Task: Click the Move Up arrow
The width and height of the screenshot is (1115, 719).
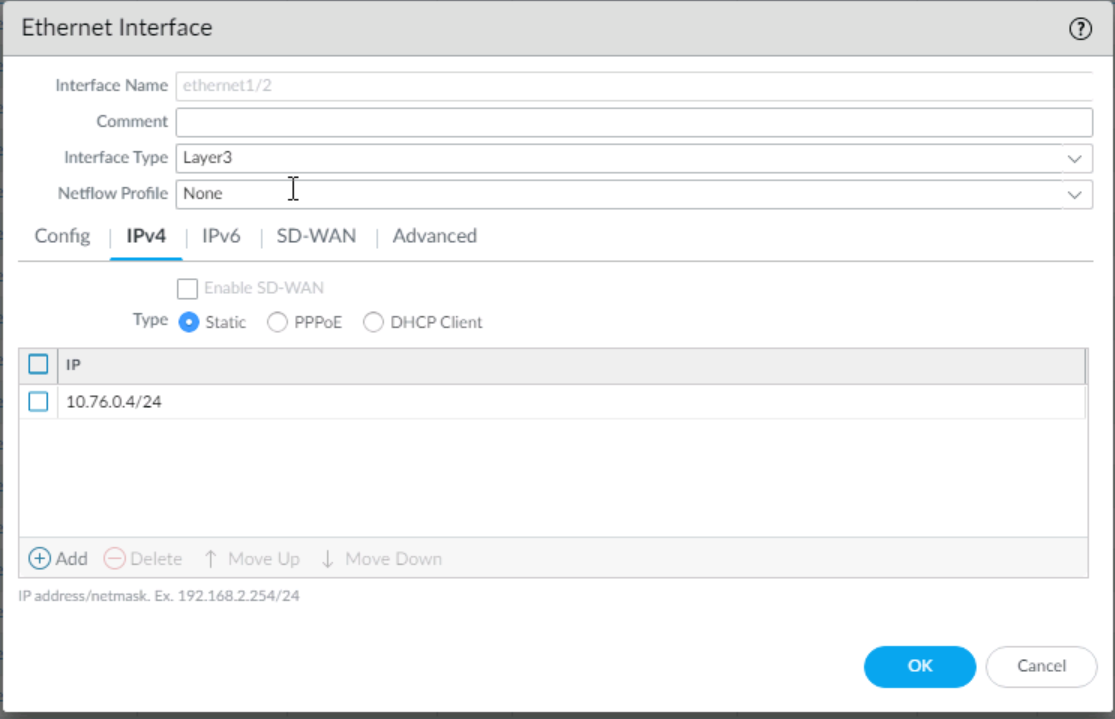Action: pos(210,559)
